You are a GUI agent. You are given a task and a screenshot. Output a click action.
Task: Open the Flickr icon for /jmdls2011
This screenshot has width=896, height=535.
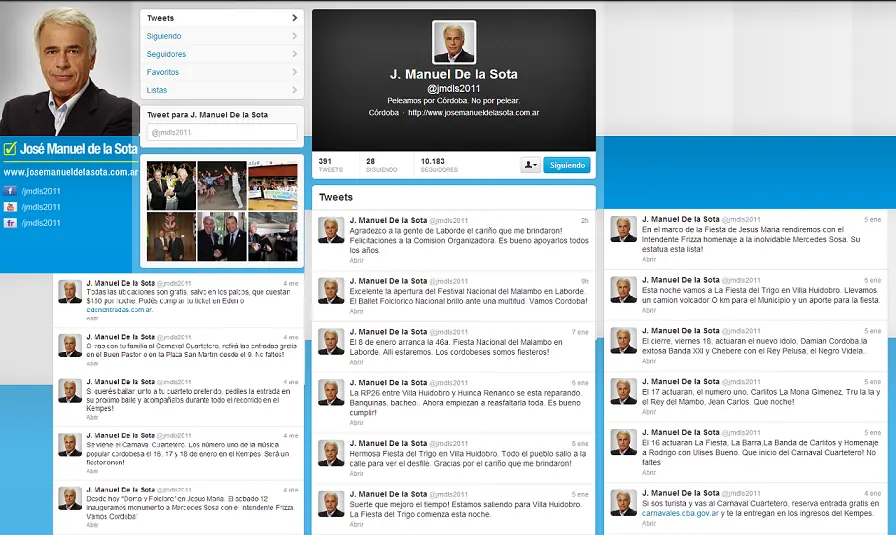click(x=10, y=223)
